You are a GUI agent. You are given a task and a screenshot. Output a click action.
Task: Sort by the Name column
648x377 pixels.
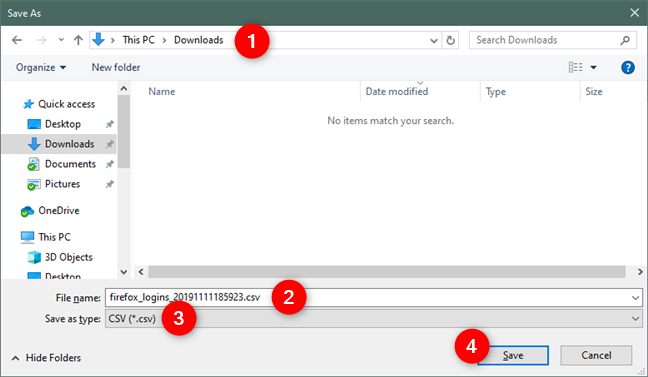click(162, 92)
